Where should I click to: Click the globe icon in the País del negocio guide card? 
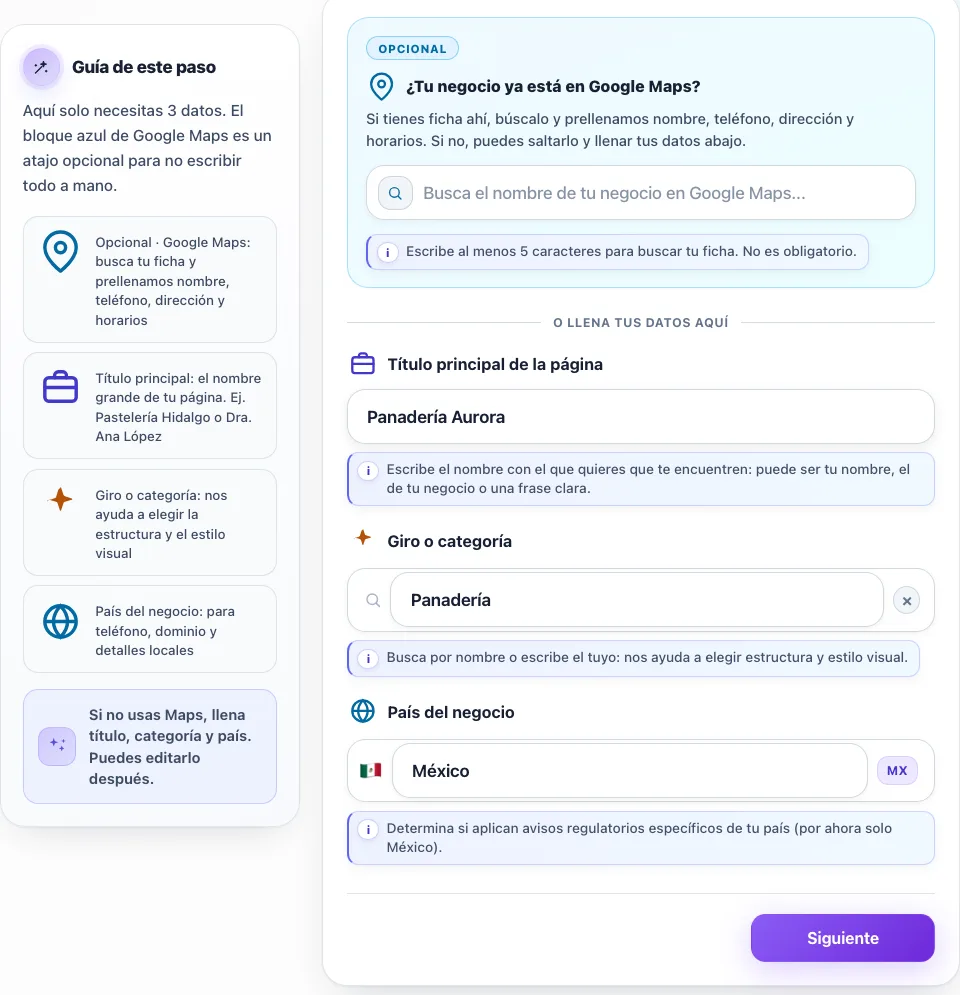60,621
